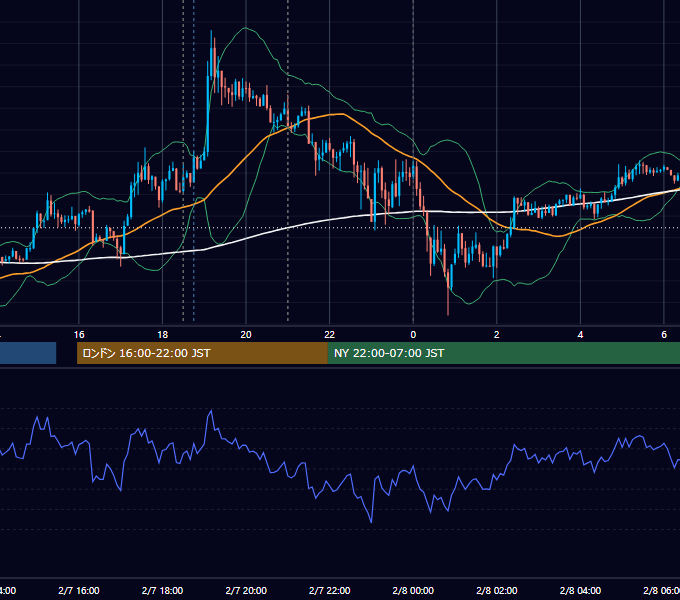This screenshot has width=680, height=600.
Task: Click the 2/8 02:00 date label
Action: tap(497, 590)
